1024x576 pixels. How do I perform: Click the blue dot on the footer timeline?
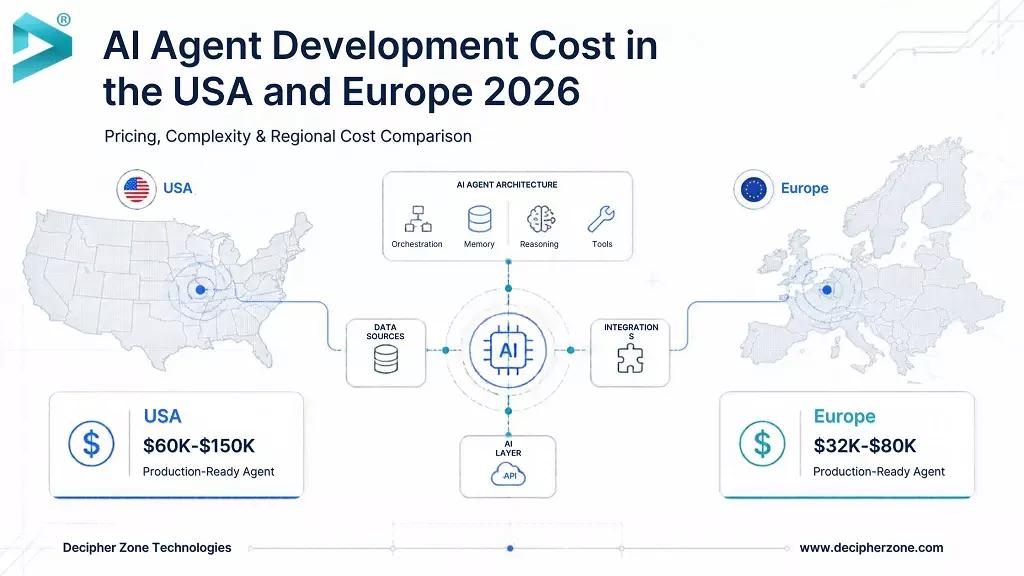pos(510,548)
